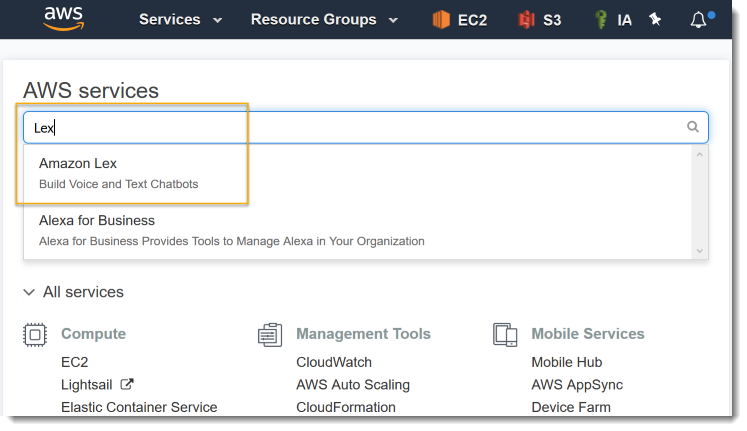747x431 pixels.
Task: Click the Mobile Services devices icon
Action: [x=505, y=335]
